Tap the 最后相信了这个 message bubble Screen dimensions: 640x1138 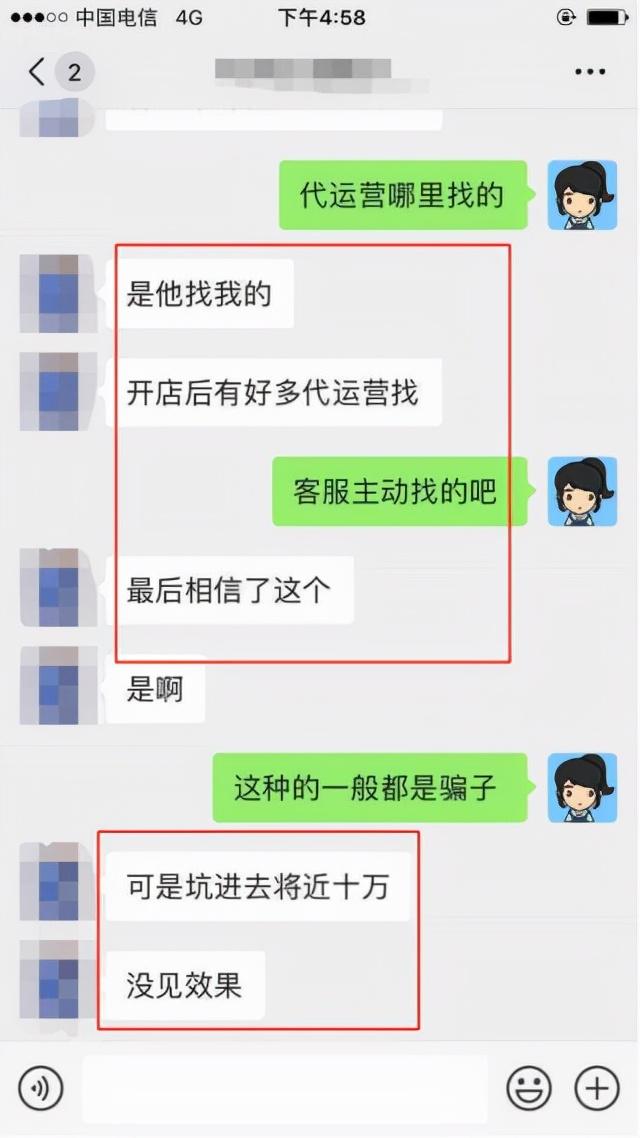click(230, 590)
